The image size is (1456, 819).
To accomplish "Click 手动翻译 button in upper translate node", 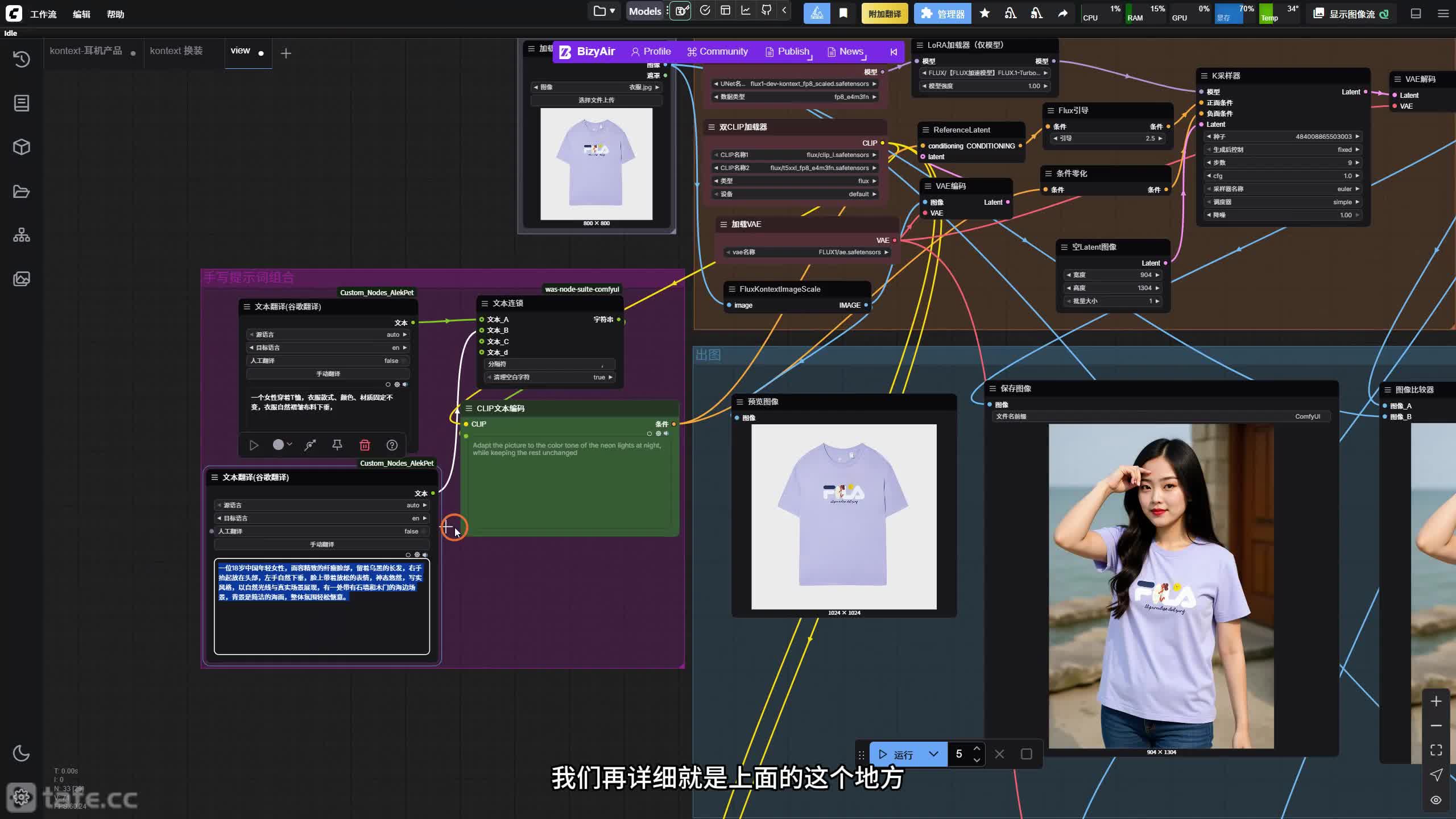I will point(328,374).
